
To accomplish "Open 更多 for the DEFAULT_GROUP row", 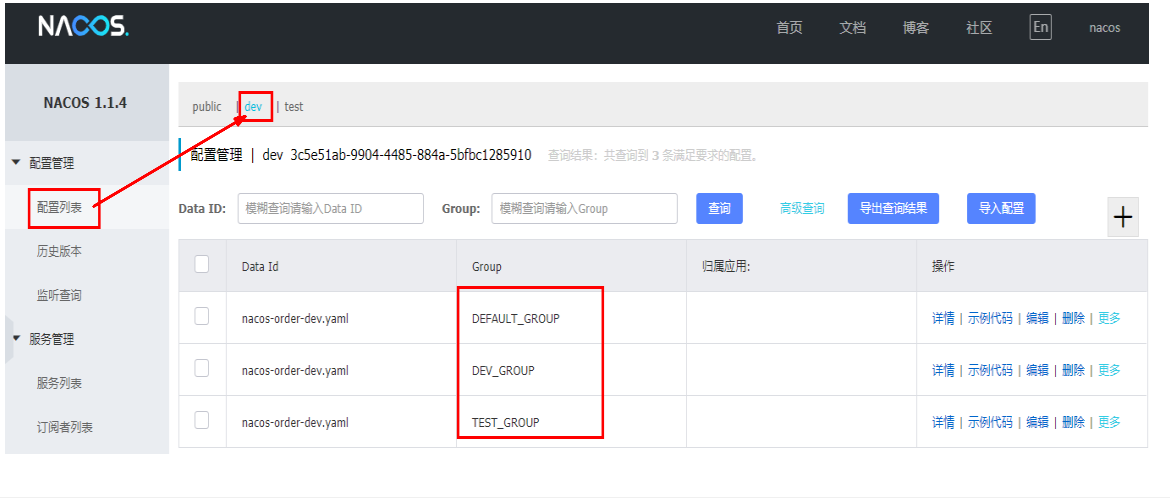I will pyautogui.click(x=1109, y=318).
